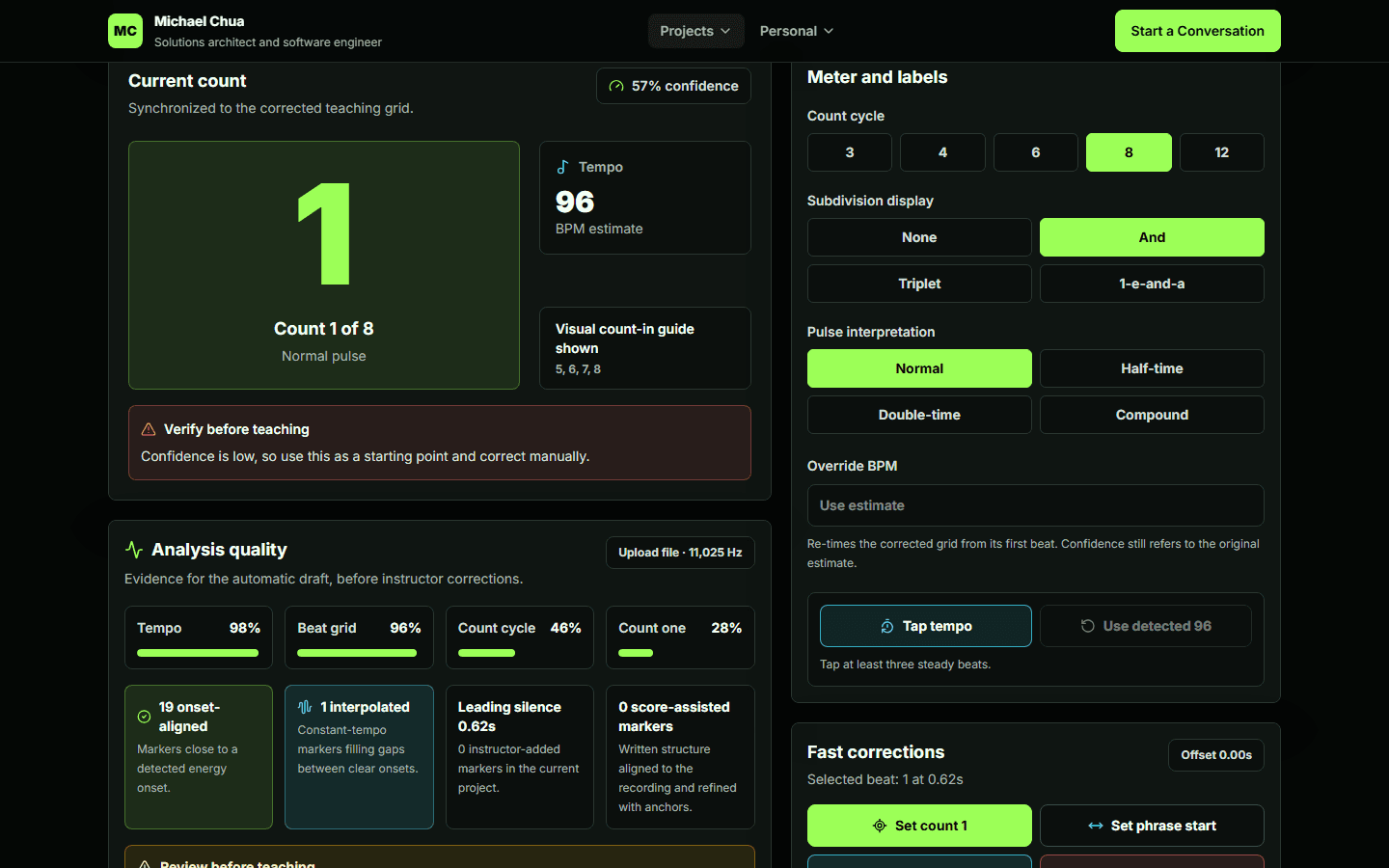Screen dimensions: 1389x868
Task: Click the Beat grid 96% progress bar
Action: click(359, 653)
